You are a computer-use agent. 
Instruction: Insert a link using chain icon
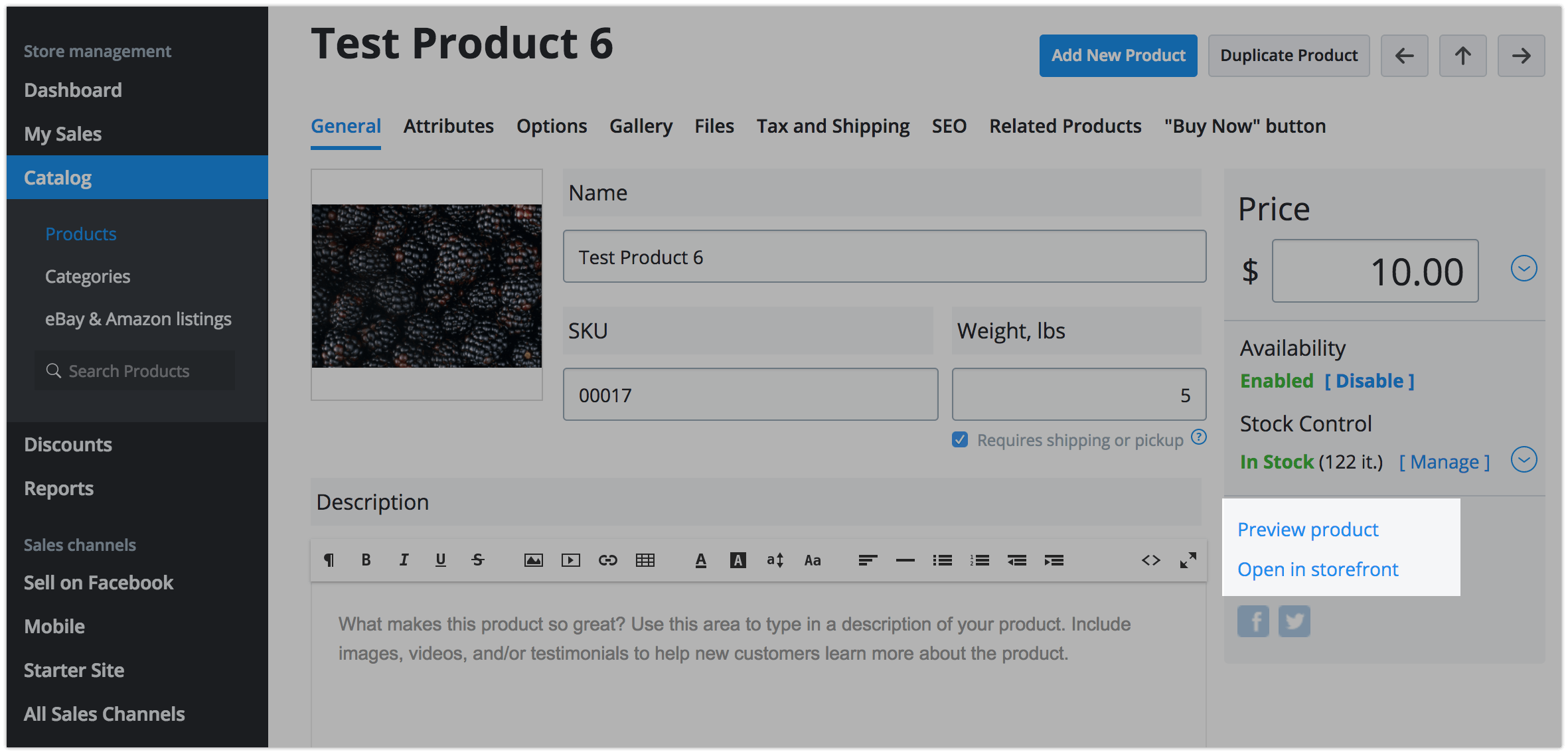click(607, 560)
